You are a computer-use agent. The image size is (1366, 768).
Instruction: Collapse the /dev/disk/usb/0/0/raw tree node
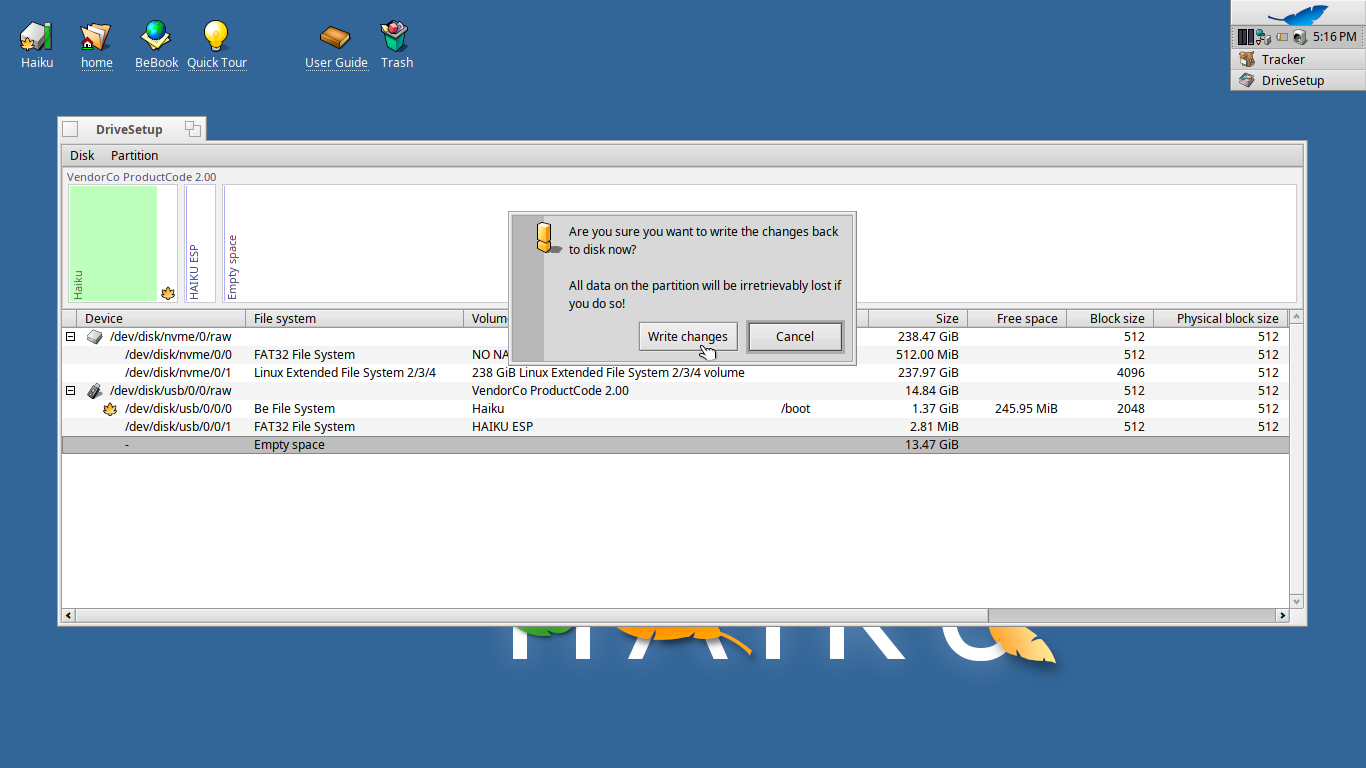tap(71, 391)
